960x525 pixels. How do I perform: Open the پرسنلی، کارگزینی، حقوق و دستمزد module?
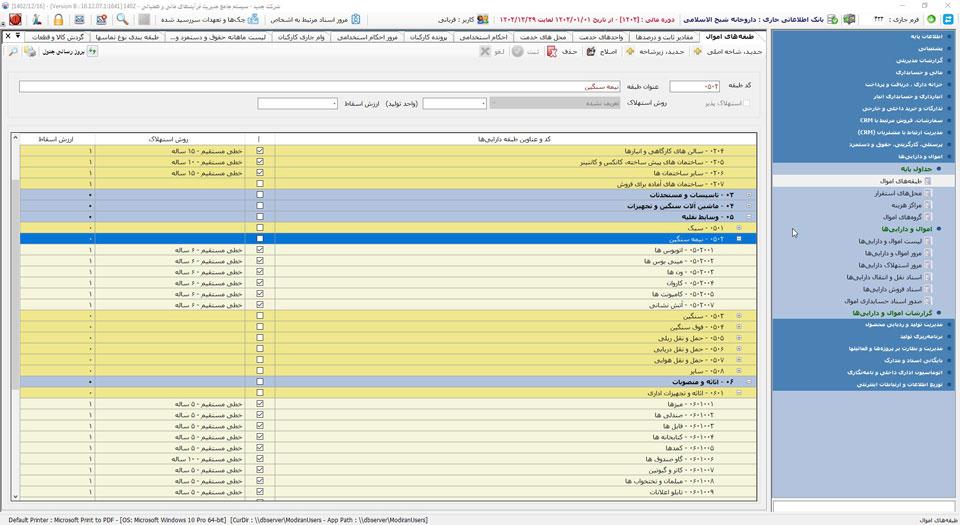[896, 144]
